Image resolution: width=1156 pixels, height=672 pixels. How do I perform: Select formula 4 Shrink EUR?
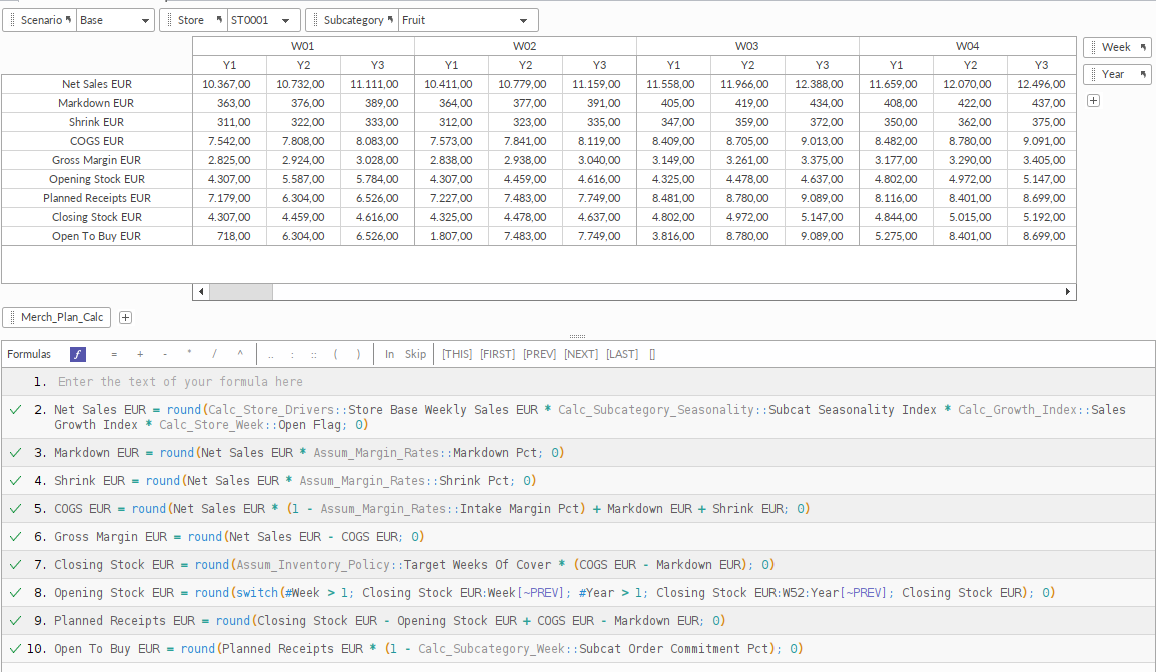(578, 481)
